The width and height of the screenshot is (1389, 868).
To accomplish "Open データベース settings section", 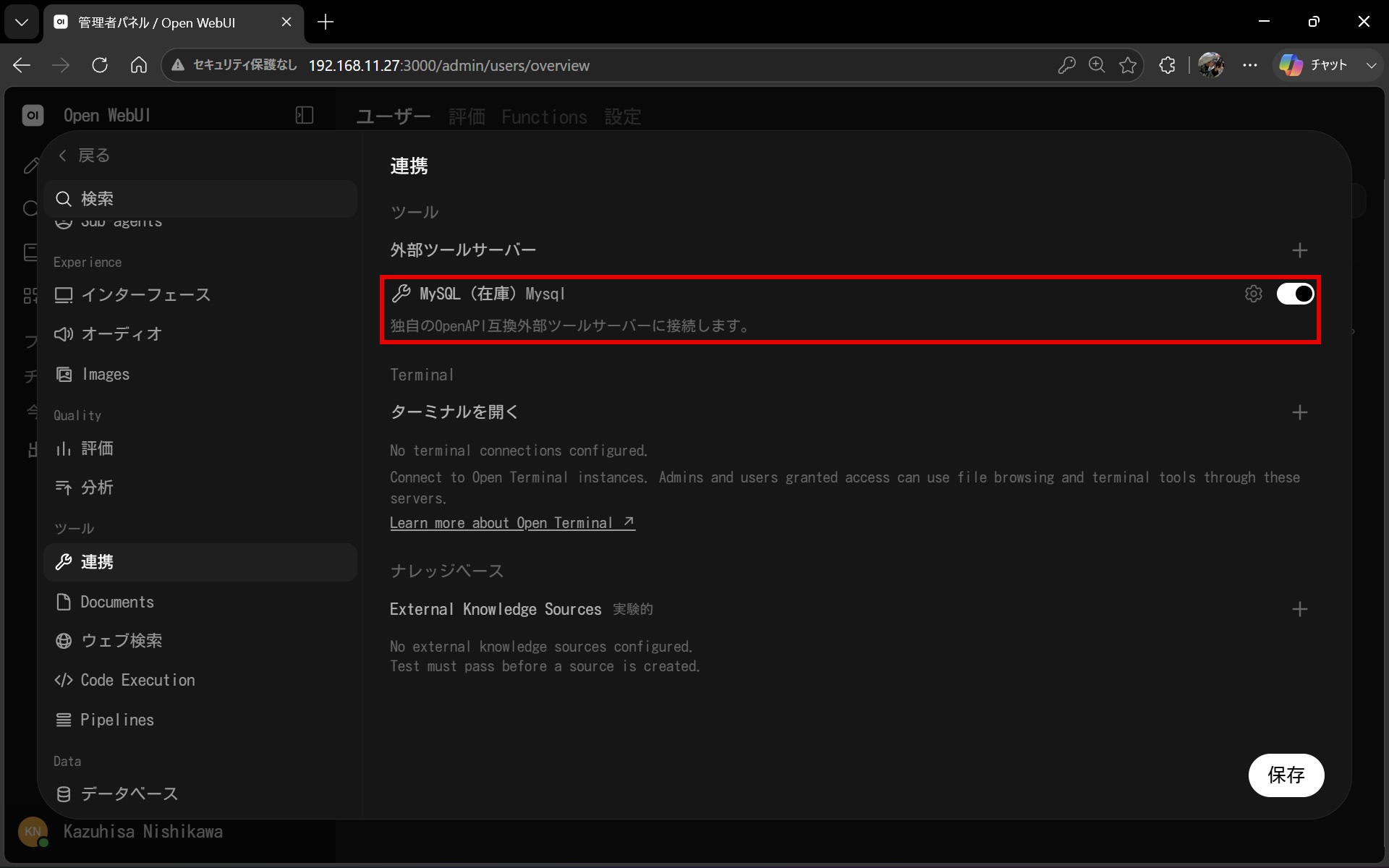I will [200, 793].
